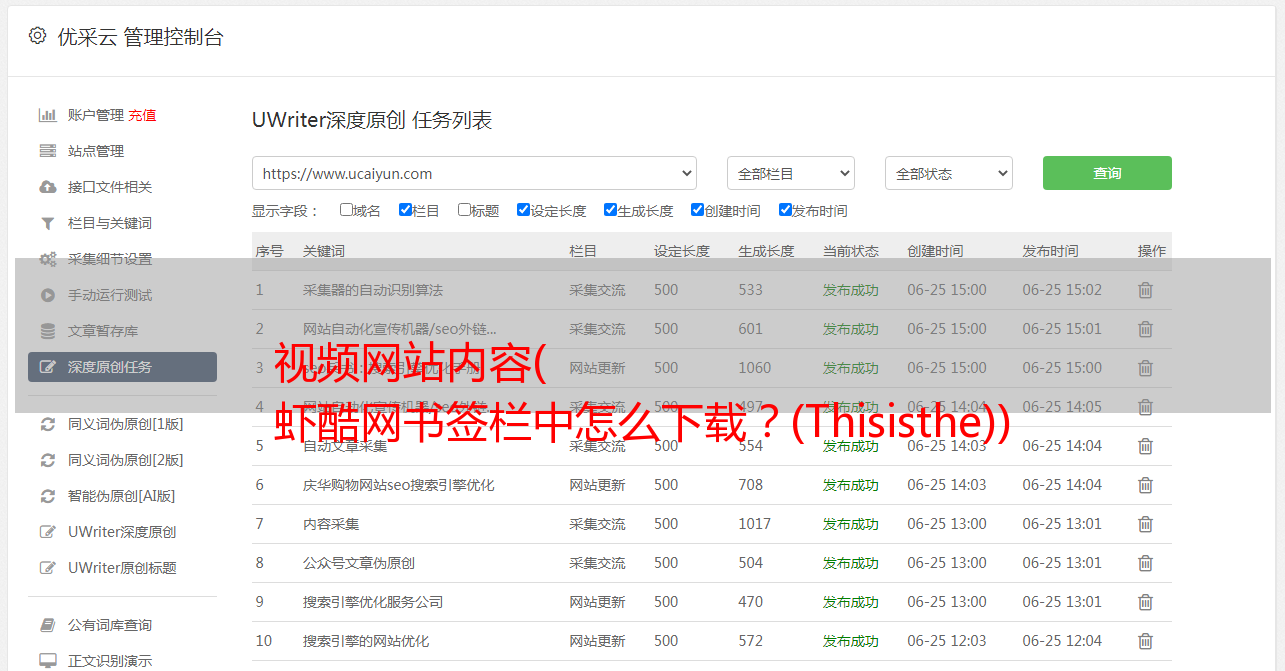
Task: Uncheck the 发布时间 display field checkbox
Action: [x=785, y=210]
